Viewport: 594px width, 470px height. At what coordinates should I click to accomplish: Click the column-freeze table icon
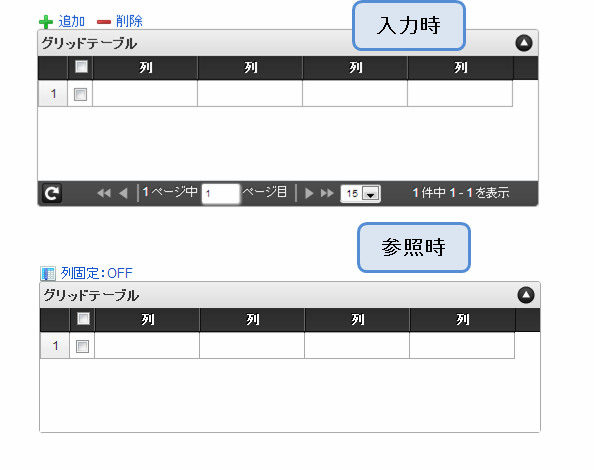coord(48,273)
